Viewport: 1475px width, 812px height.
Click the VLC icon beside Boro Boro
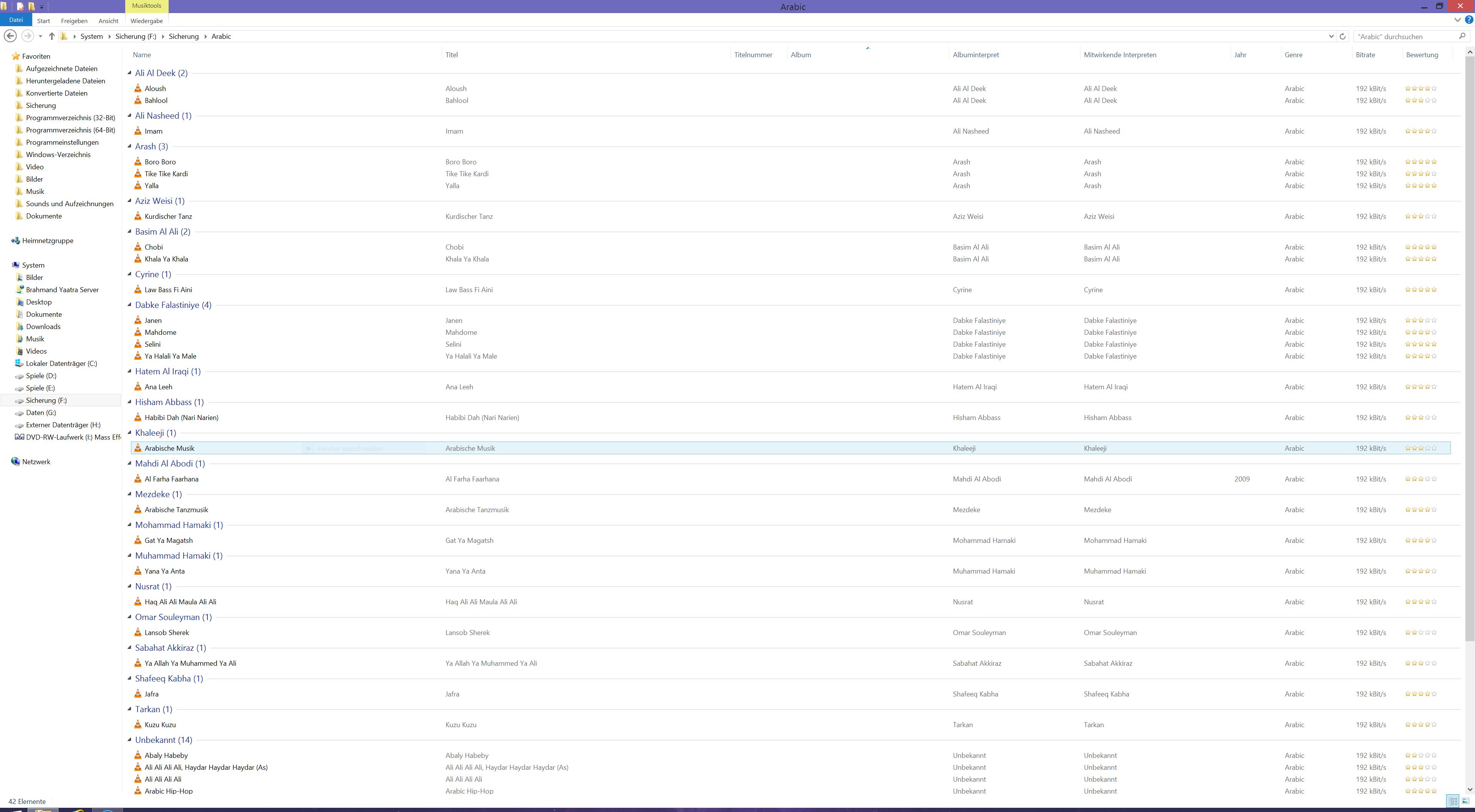pos(138,162)
